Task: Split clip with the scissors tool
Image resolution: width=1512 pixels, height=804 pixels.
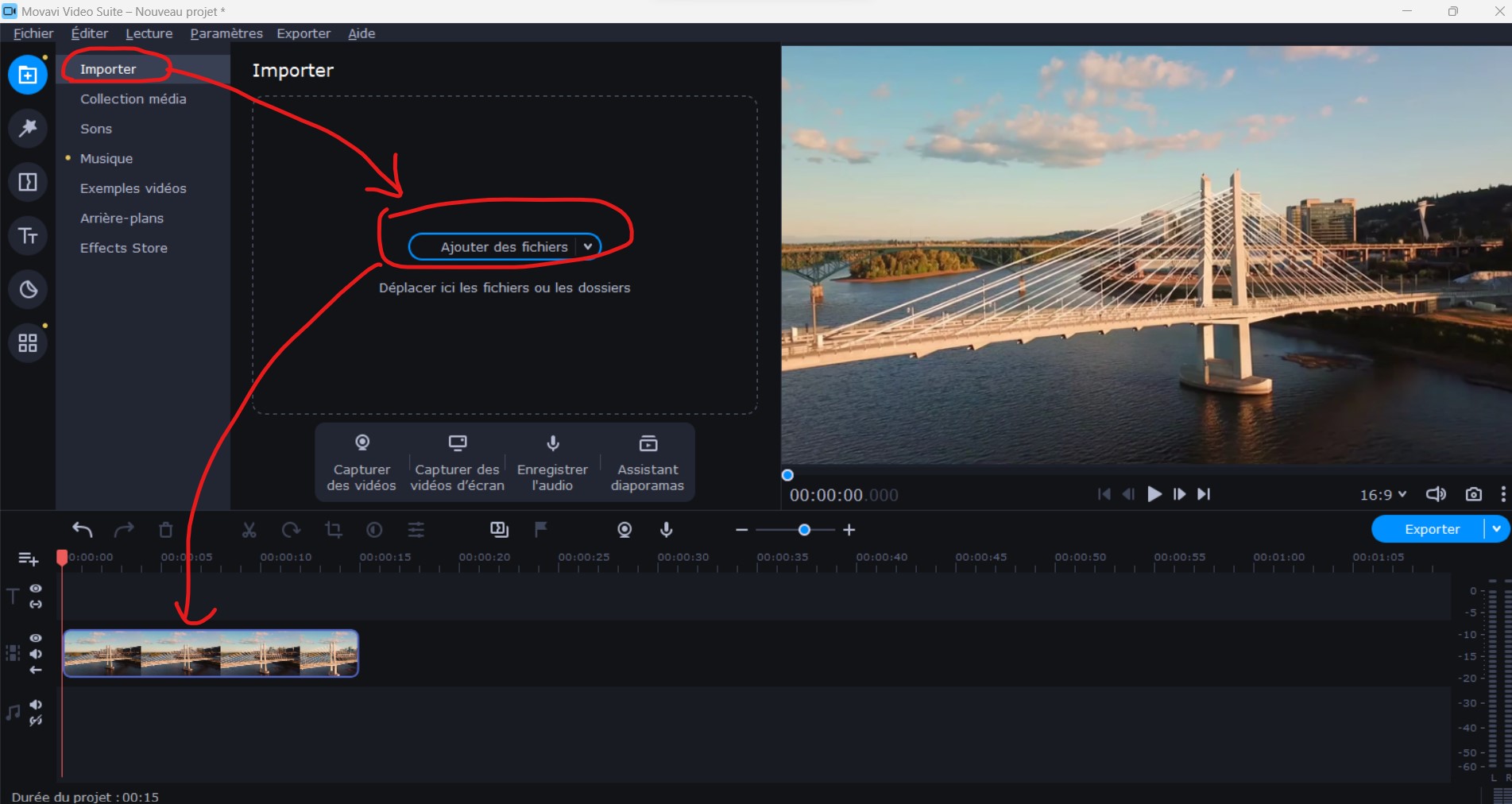Action: [x=249, y=530]
